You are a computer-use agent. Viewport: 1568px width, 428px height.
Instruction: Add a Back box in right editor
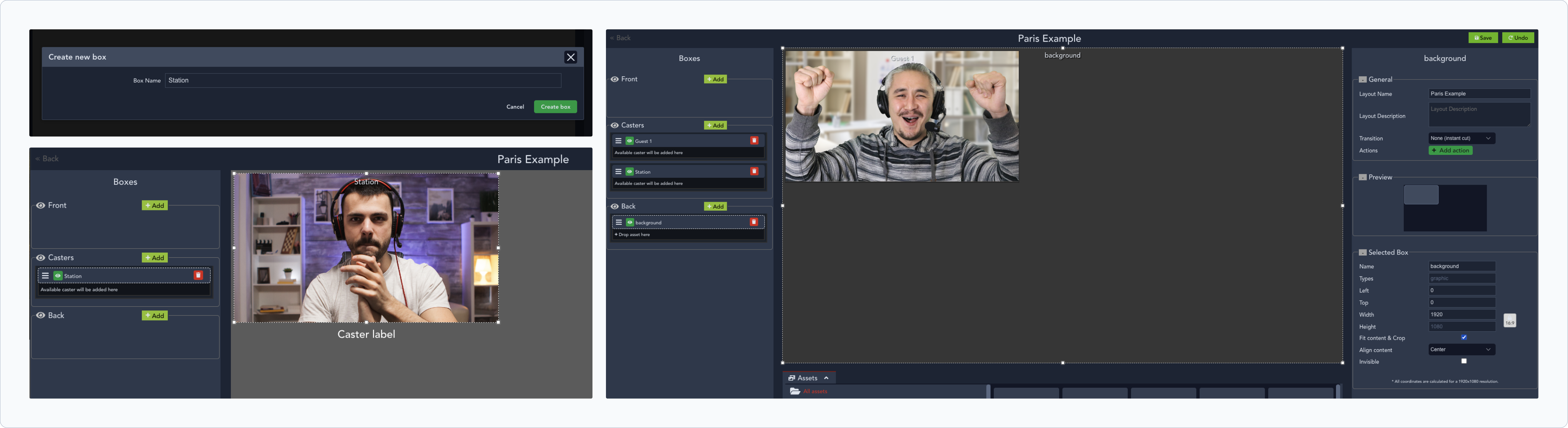715,207
